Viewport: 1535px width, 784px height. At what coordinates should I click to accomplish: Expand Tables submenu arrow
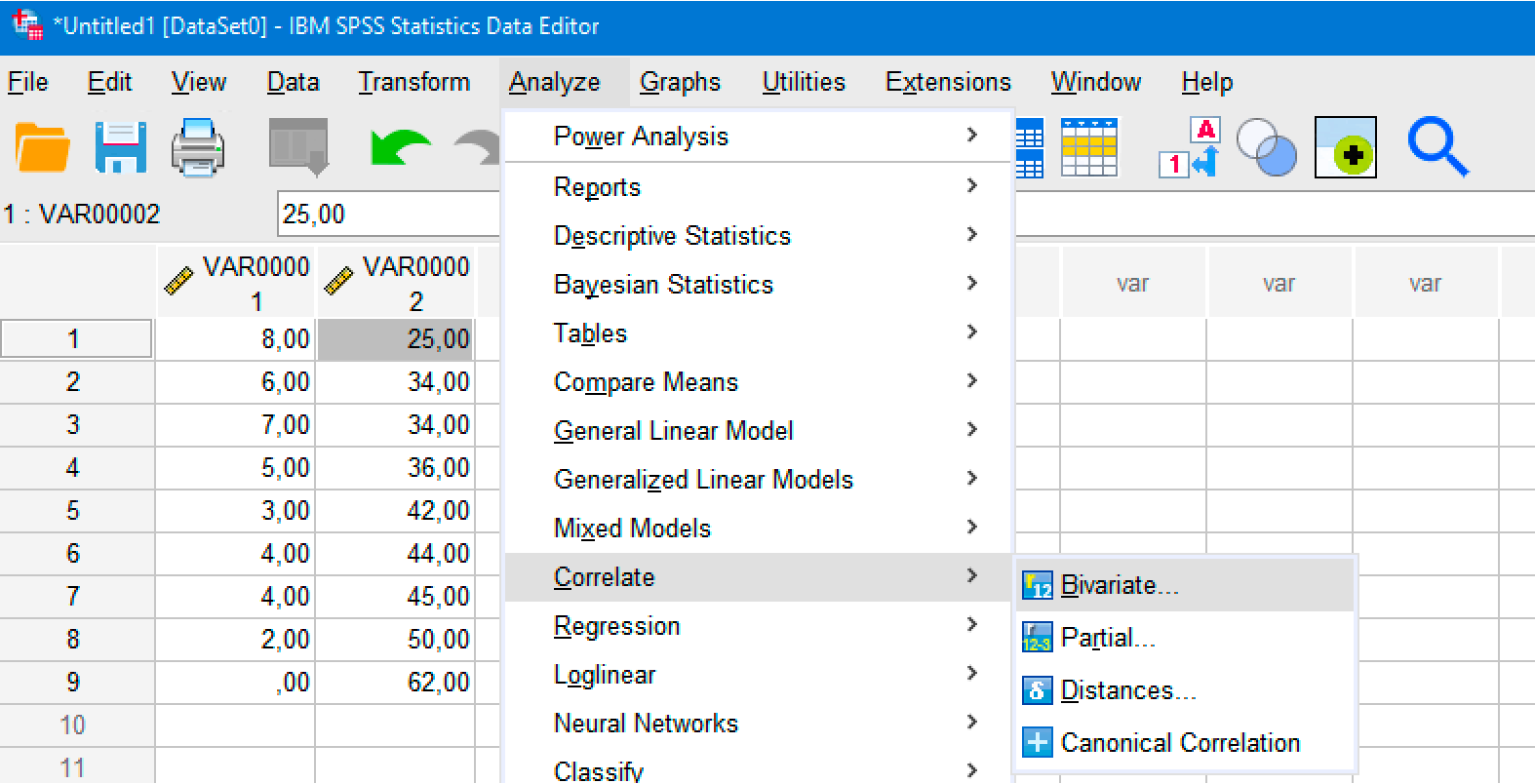point(971,332)
